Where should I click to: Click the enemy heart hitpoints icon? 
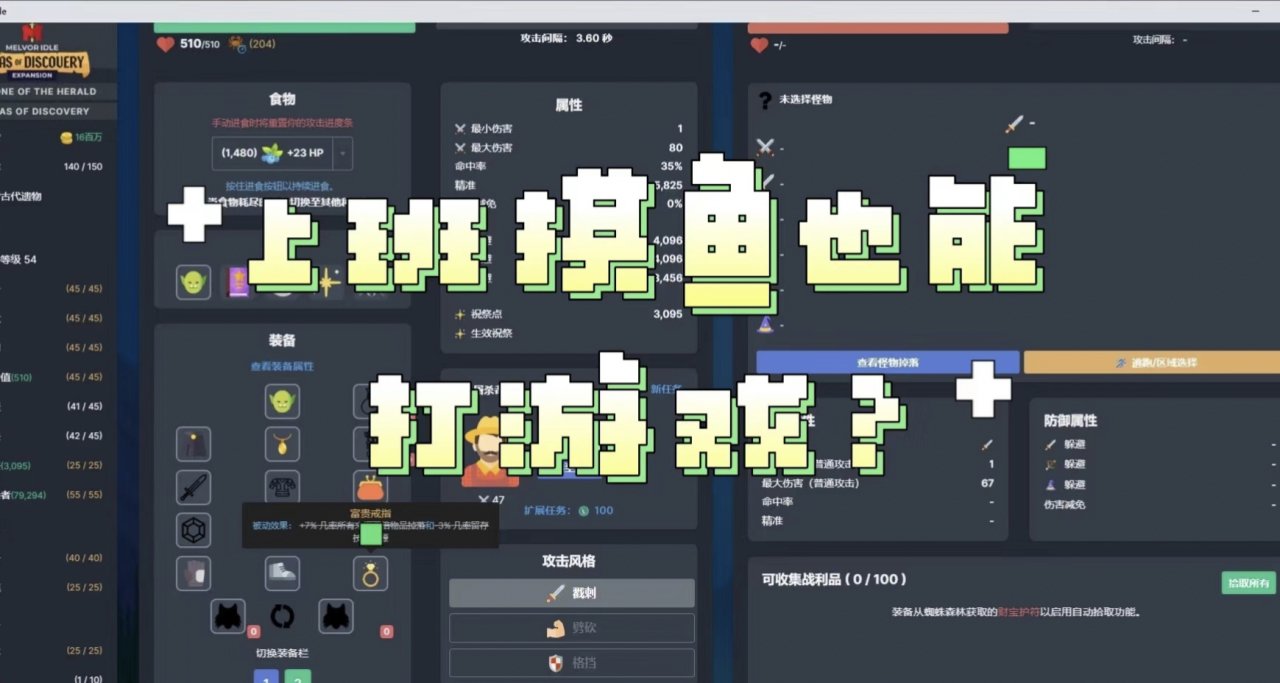click(760, 45)
